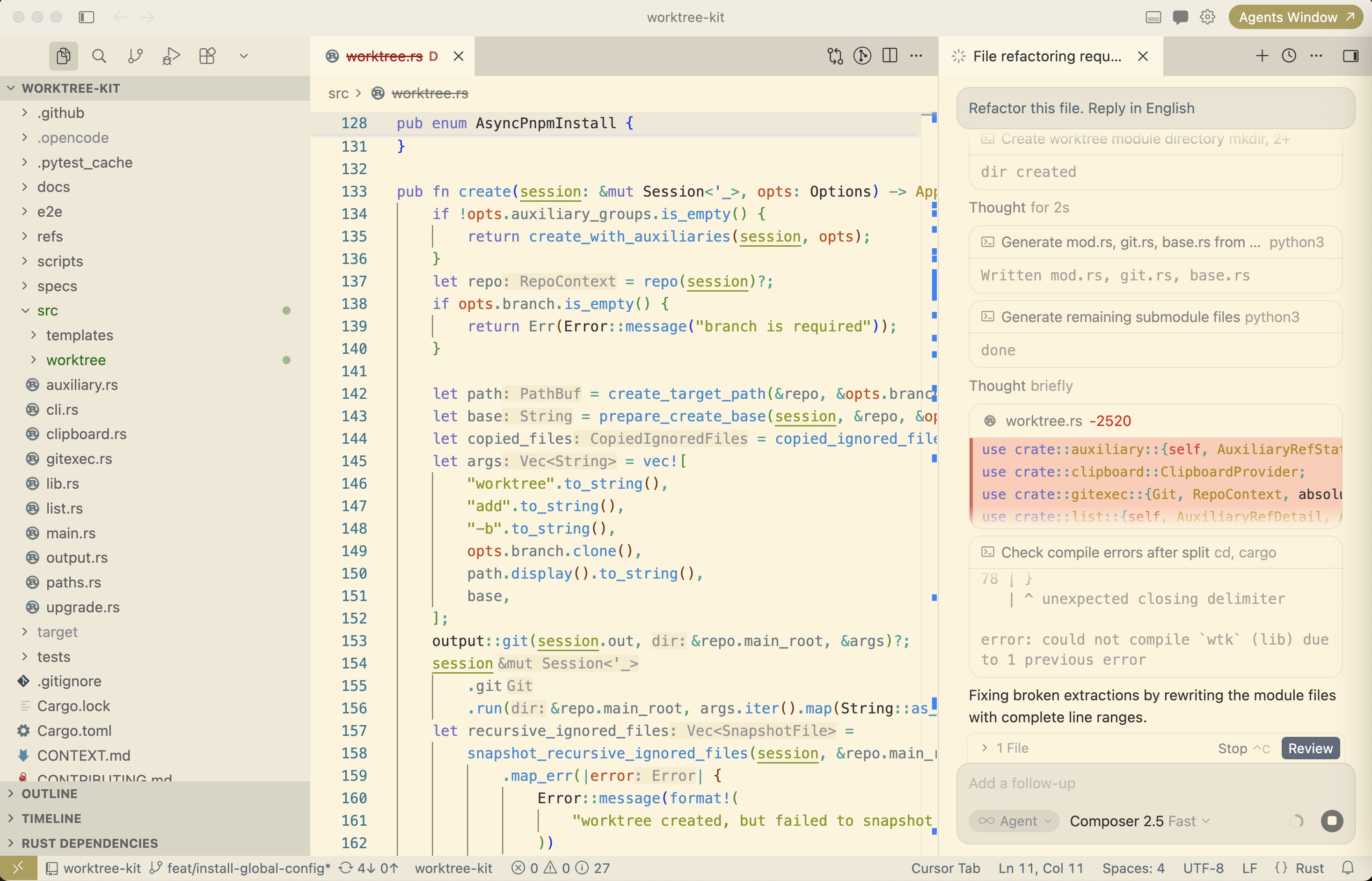Go forward with the right arrow
Viewport: 1372px width, 881px height.
[x=147, y=17]
